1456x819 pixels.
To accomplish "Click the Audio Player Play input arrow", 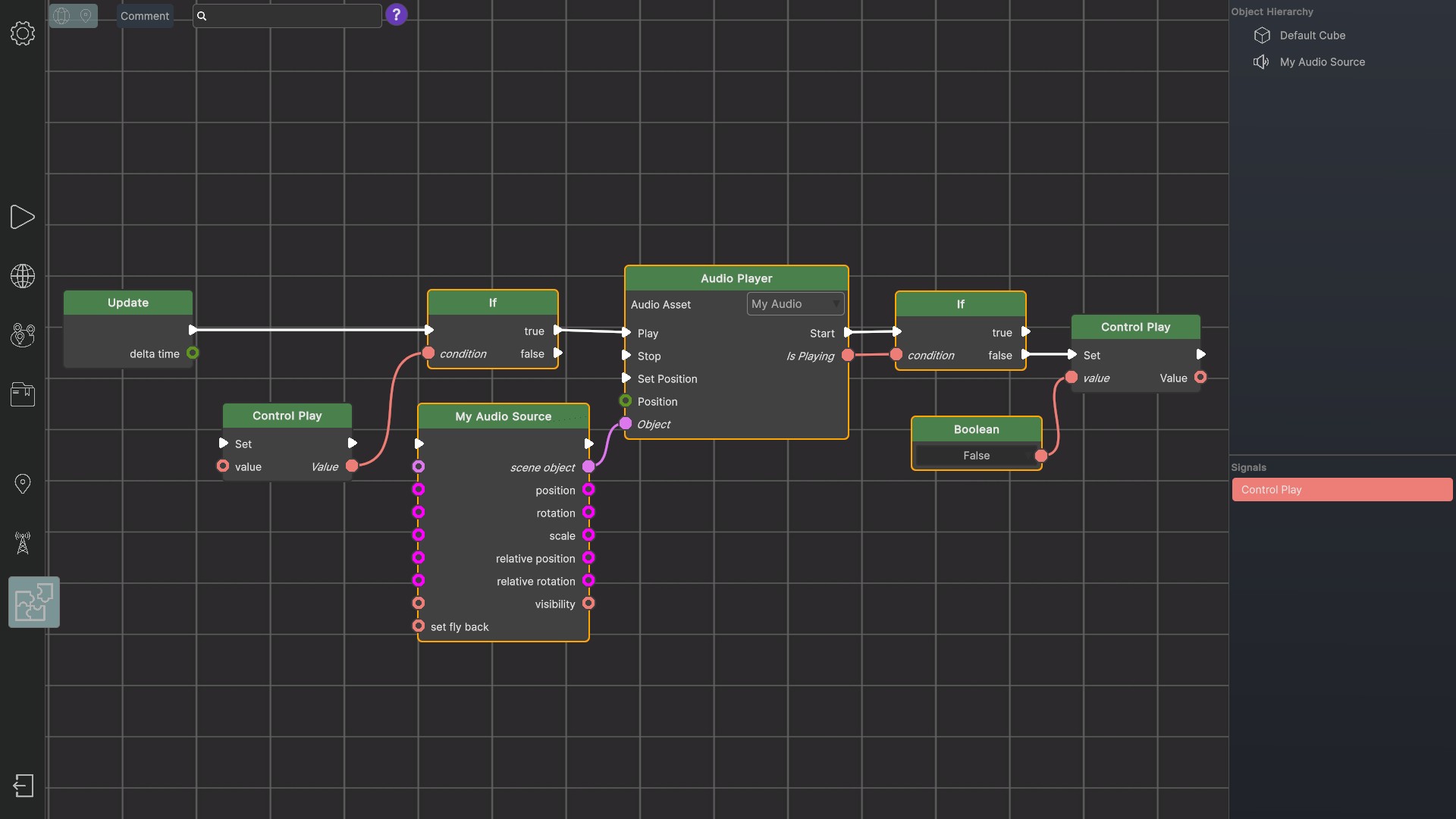I will (x=626, y=332).
